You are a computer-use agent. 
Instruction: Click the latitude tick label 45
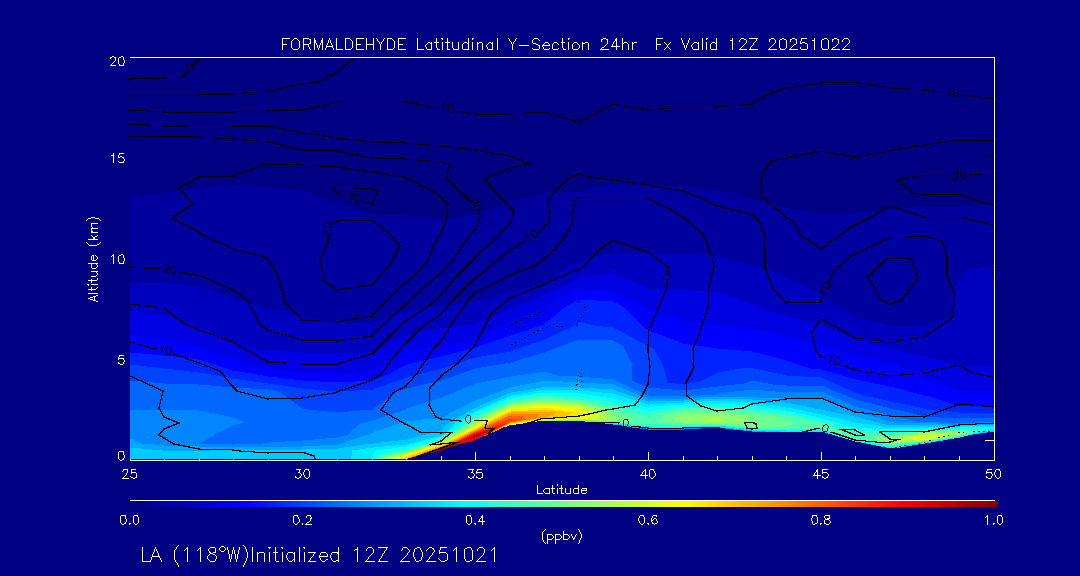coord(821,473)
